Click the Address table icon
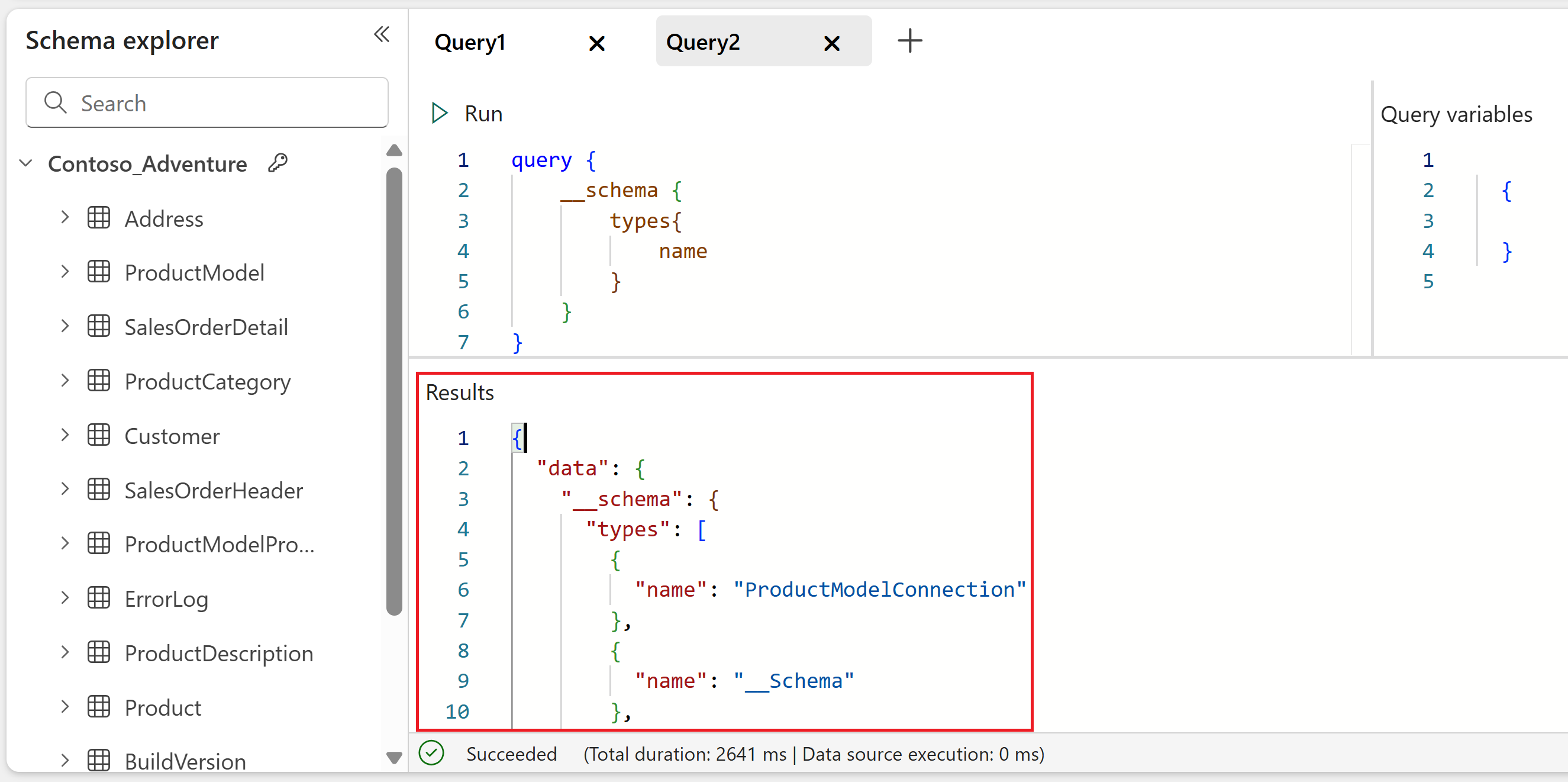The image size is (1568, 782). pyautogui.click(x=99, y=218)
